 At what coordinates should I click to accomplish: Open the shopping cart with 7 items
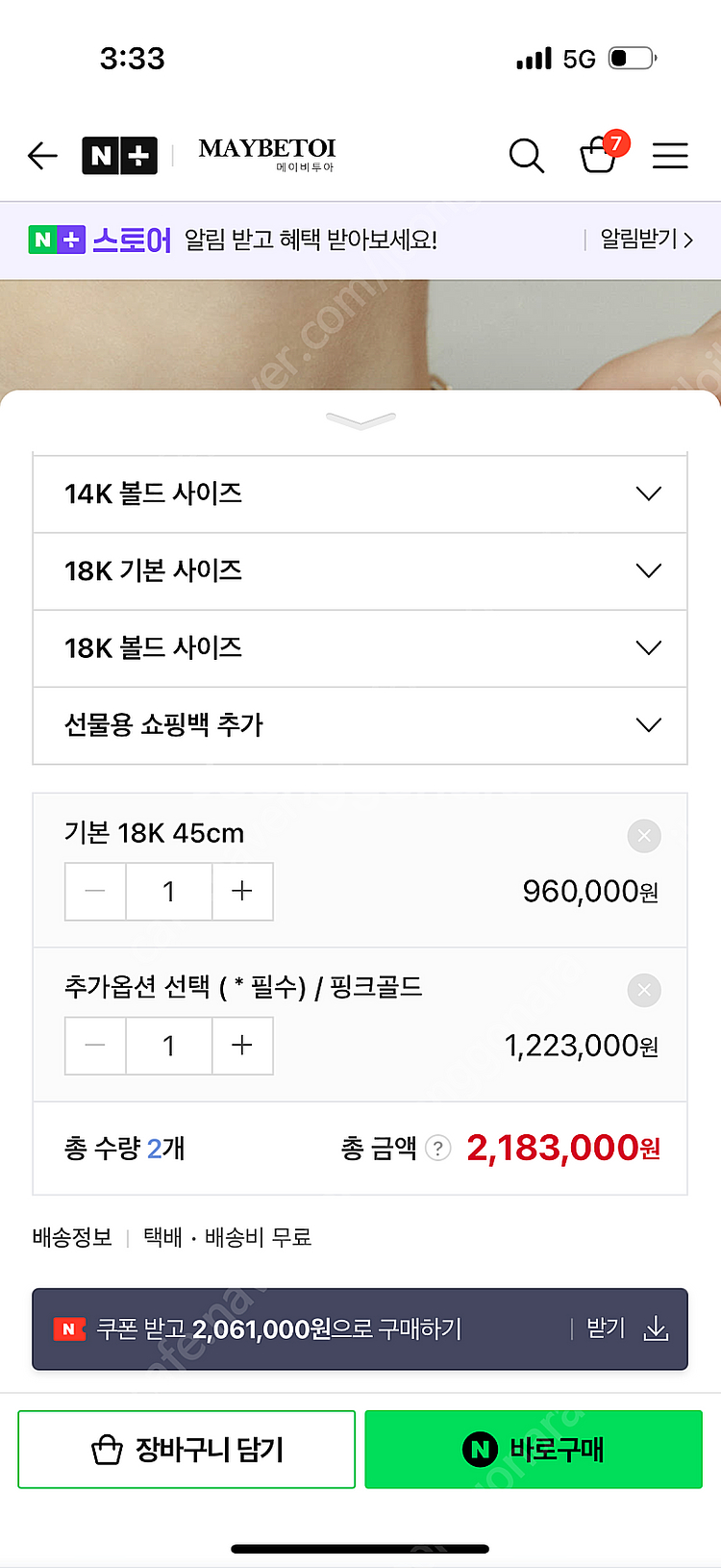[x=600, y=154]
